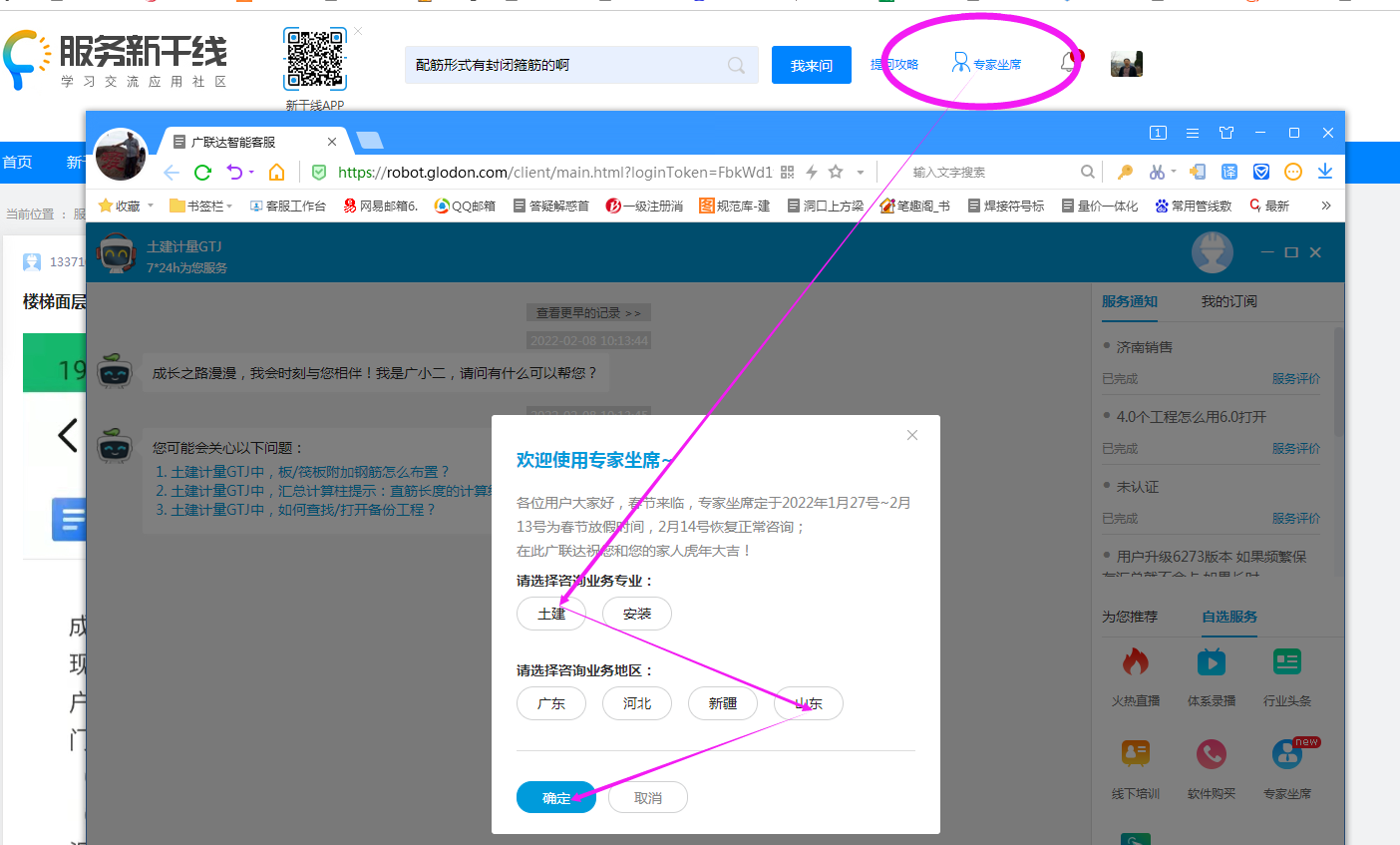Screen dimensions: 1400x845
Task: Open 软件购买 phone icon
Action: click(1212, 754)
